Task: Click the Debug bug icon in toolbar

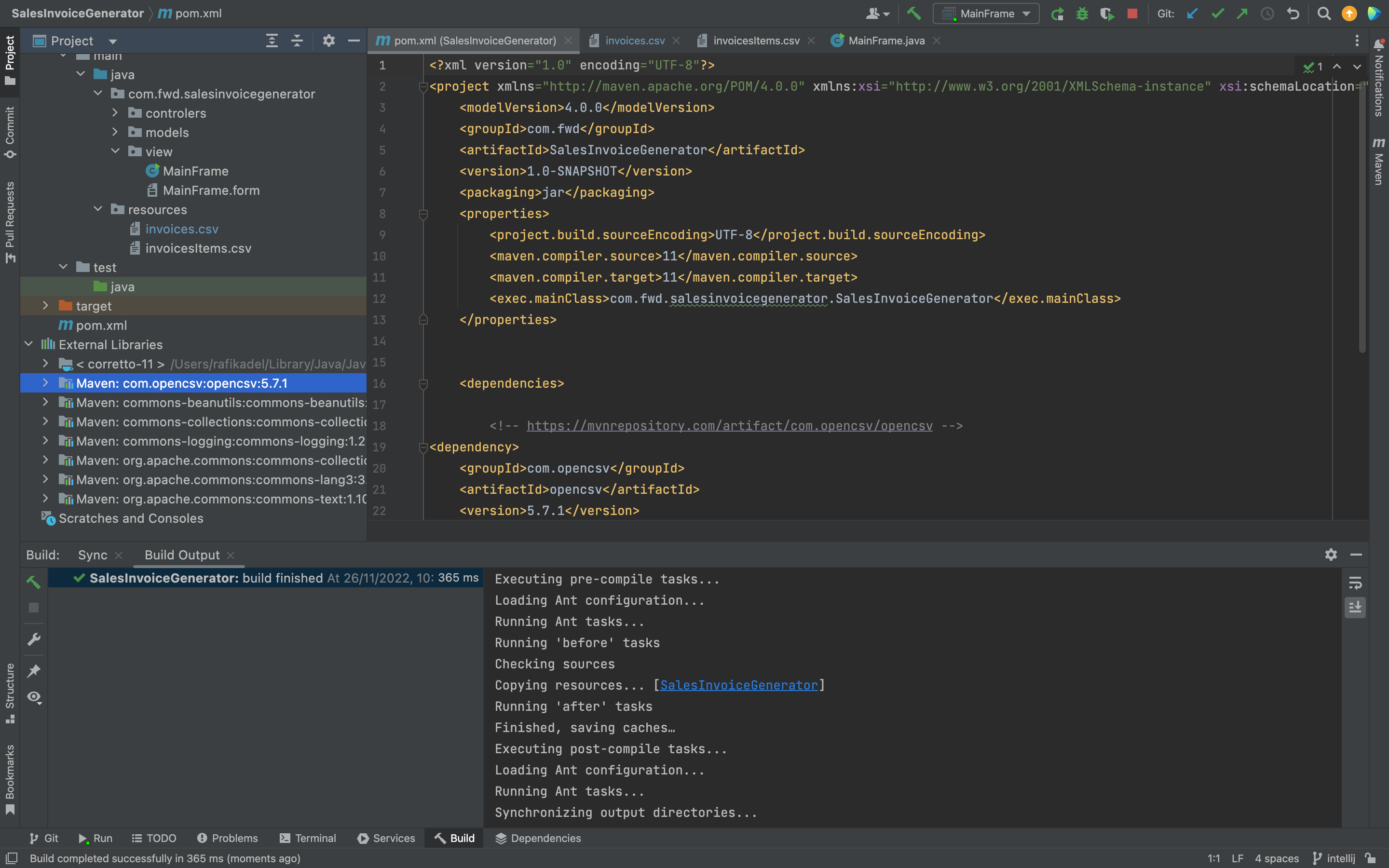Action: pyautogui.click(x=1082, y=13)
